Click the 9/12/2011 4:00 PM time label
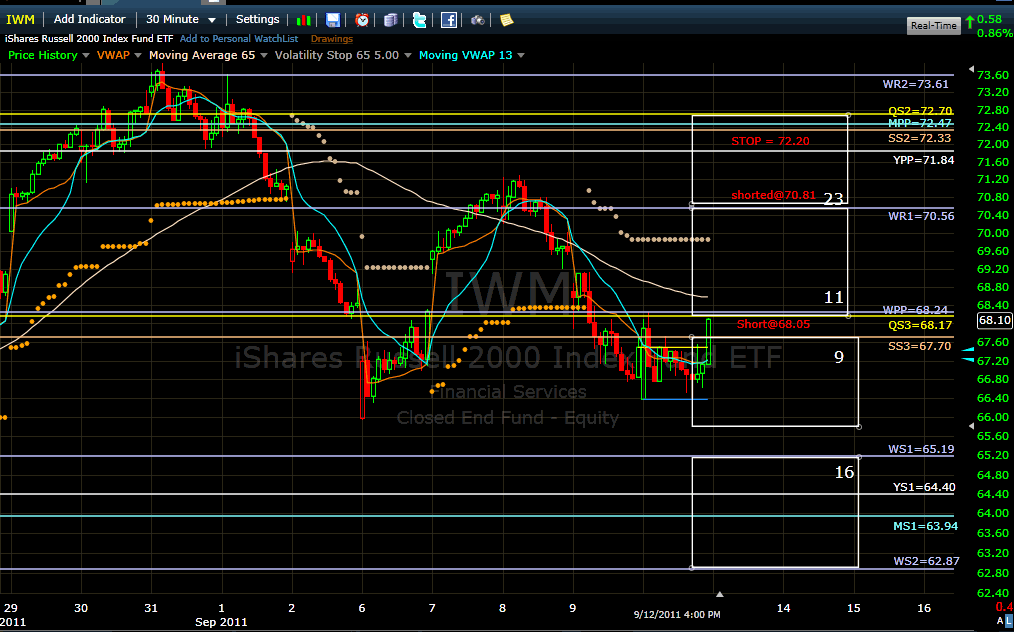The image size is (1014, 632). coord(677,614)
